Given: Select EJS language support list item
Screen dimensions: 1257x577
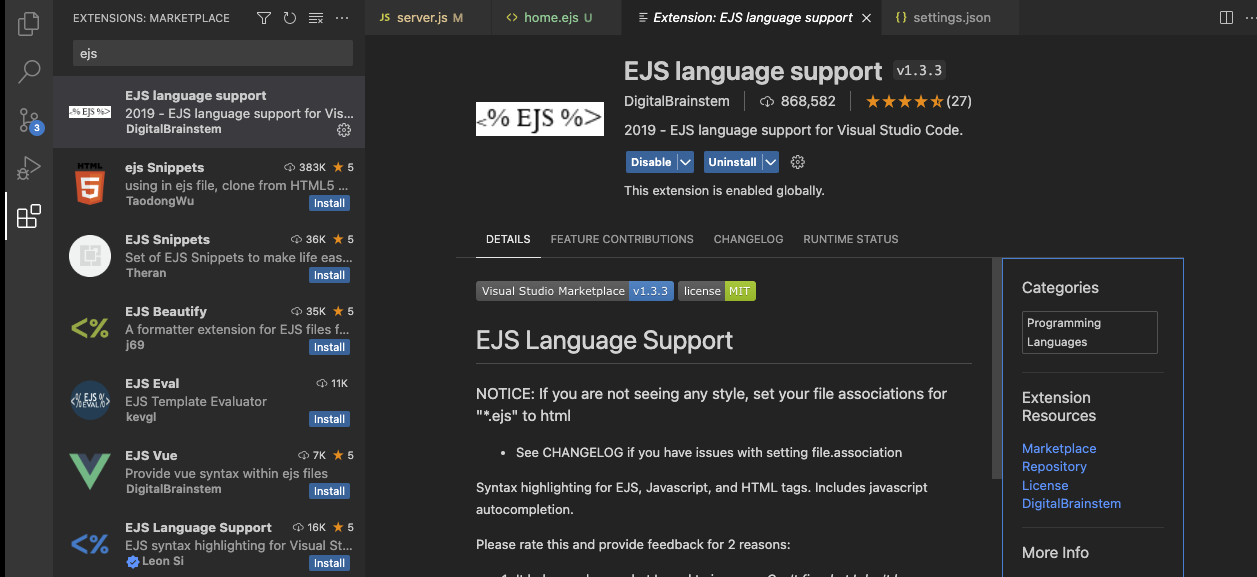Looking at the screenshot, I should click(x=209, y=113).
